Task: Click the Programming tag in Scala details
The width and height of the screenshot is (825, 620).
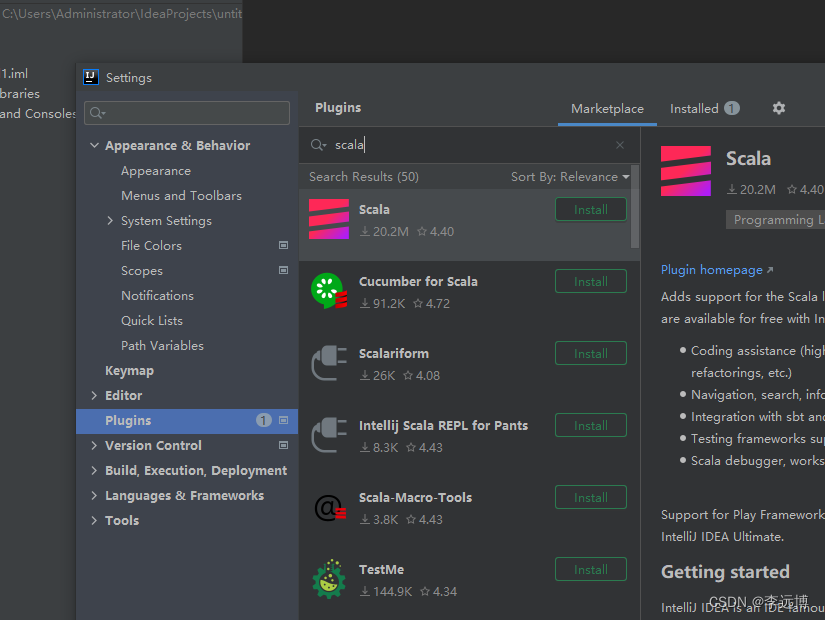Action: click(775, 219)
